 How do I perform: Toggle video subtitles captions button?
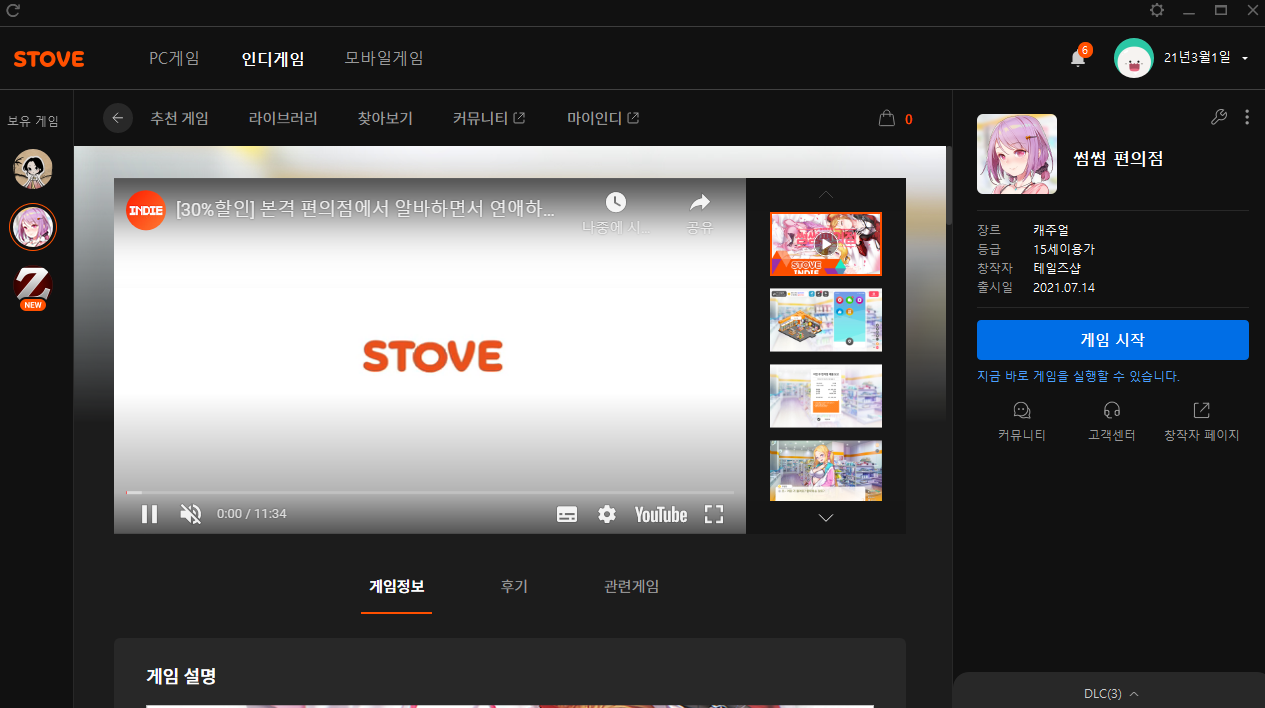(x=567, y=514)
